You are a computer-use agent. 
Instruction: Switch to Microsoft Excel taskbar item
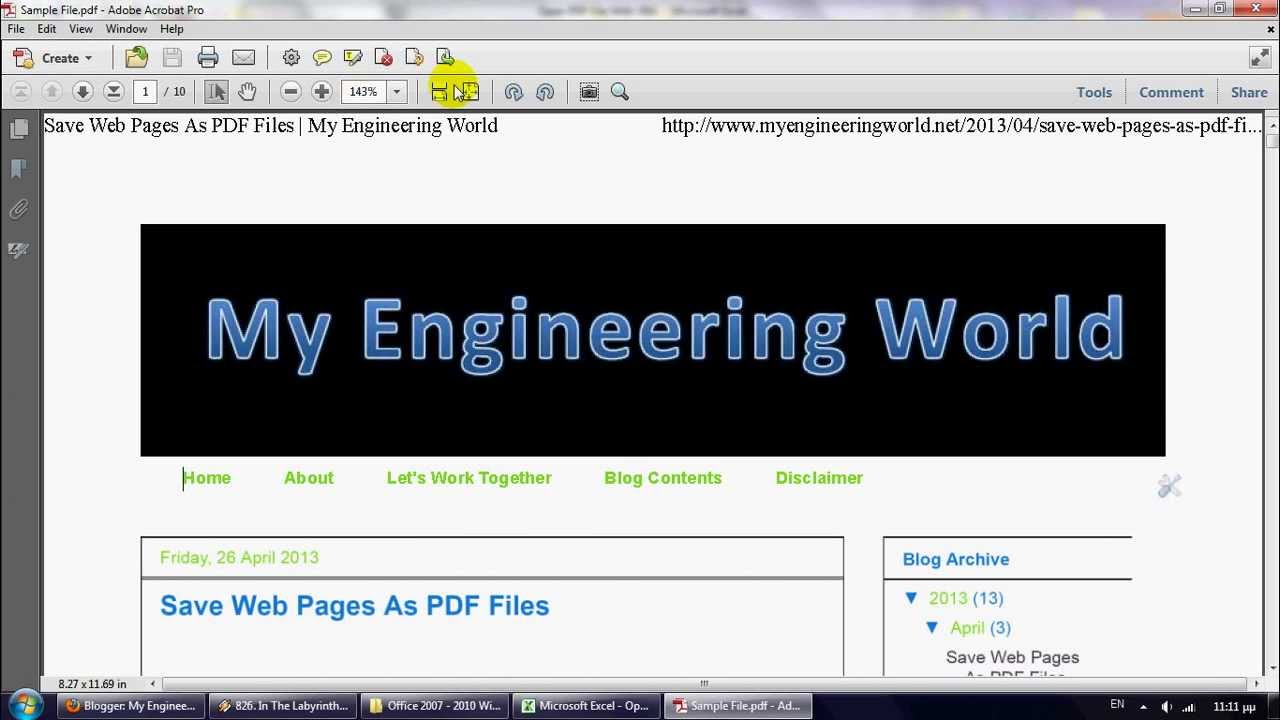click(x=585, y=706)
